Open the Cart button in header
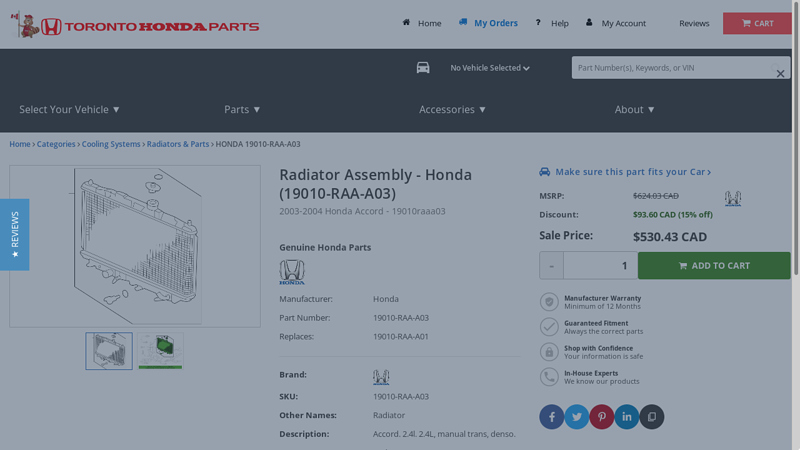Image resolution: width=800 pixels, height=450 pixels. [x=757, y=23]
